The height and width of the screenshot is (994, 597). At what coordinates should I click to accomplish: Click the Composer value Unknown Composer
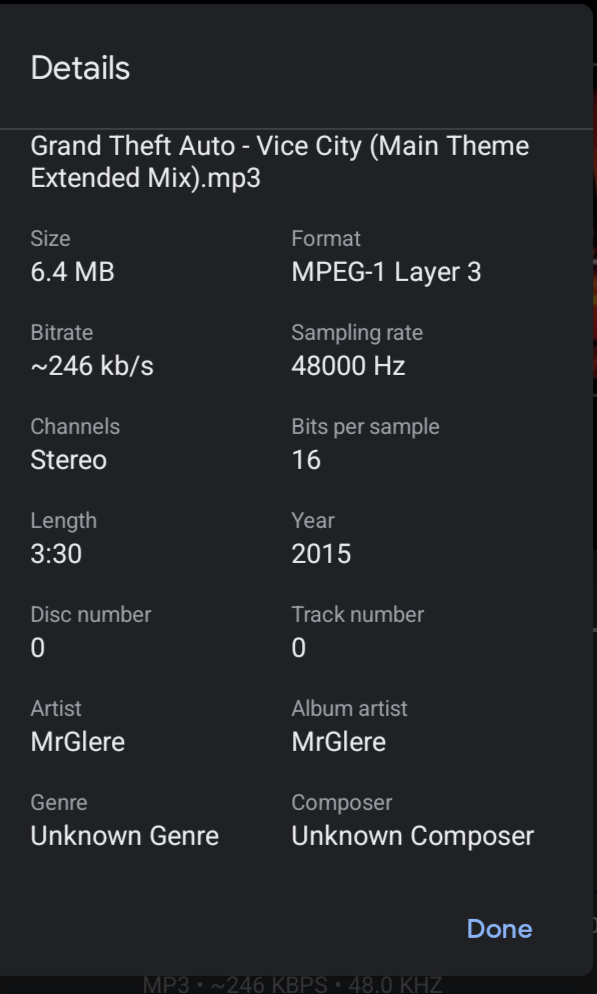click(x=414, y=835)
